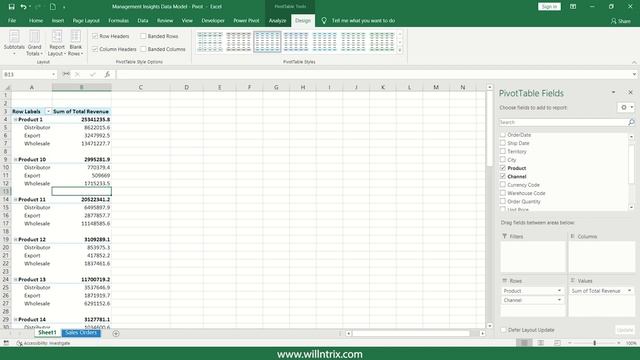Click the Update button
The height and width of the screenshot is (360, 640).
[625, 329]
